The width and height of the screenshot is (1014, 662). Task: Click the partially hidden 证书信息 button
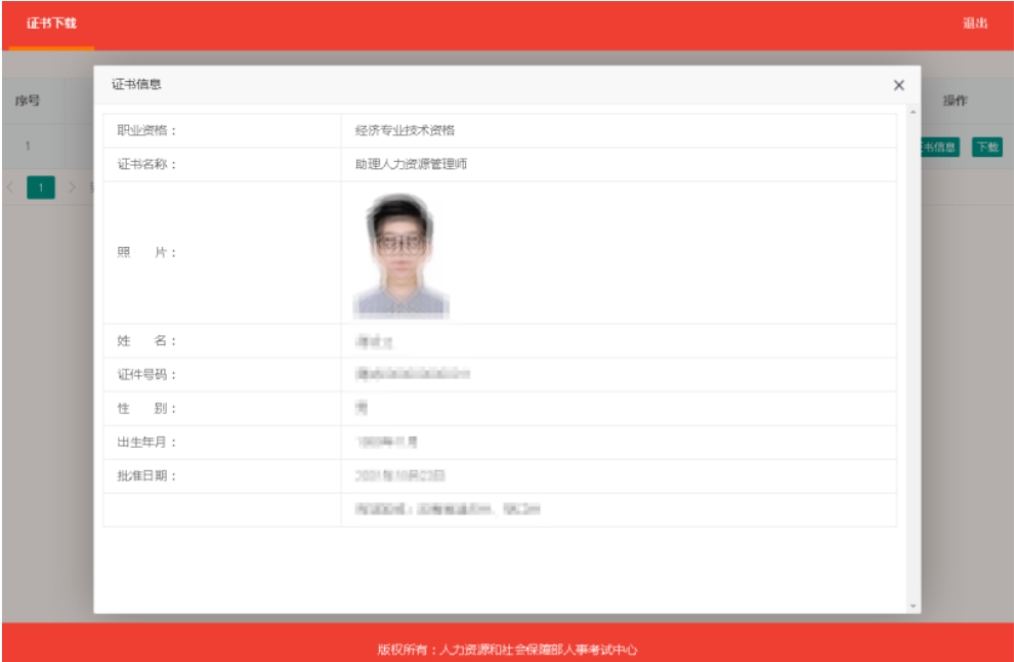[x=939, y=147]
